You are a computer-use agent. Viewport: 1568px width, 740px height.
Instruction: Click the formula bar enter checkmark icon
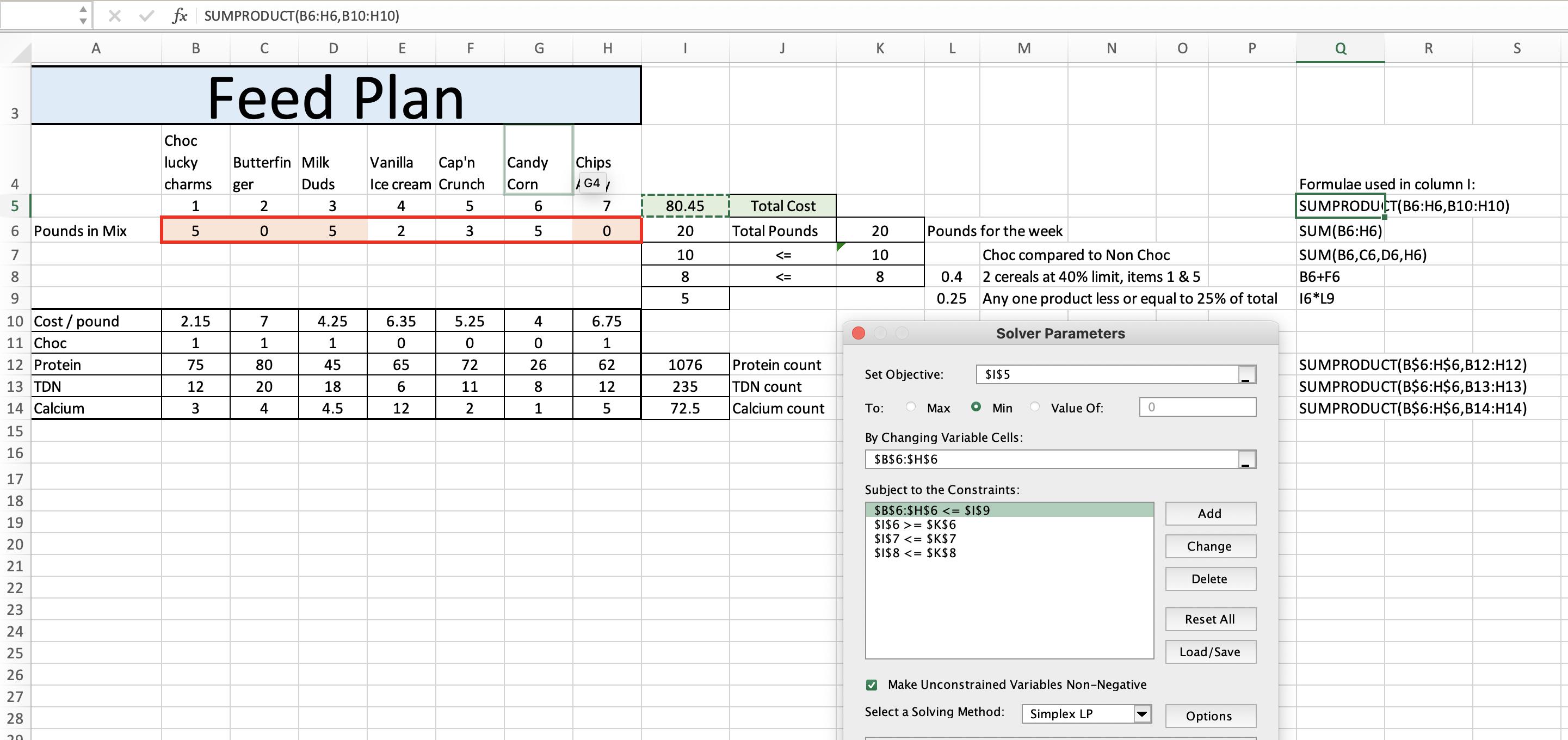pos(146,16)
